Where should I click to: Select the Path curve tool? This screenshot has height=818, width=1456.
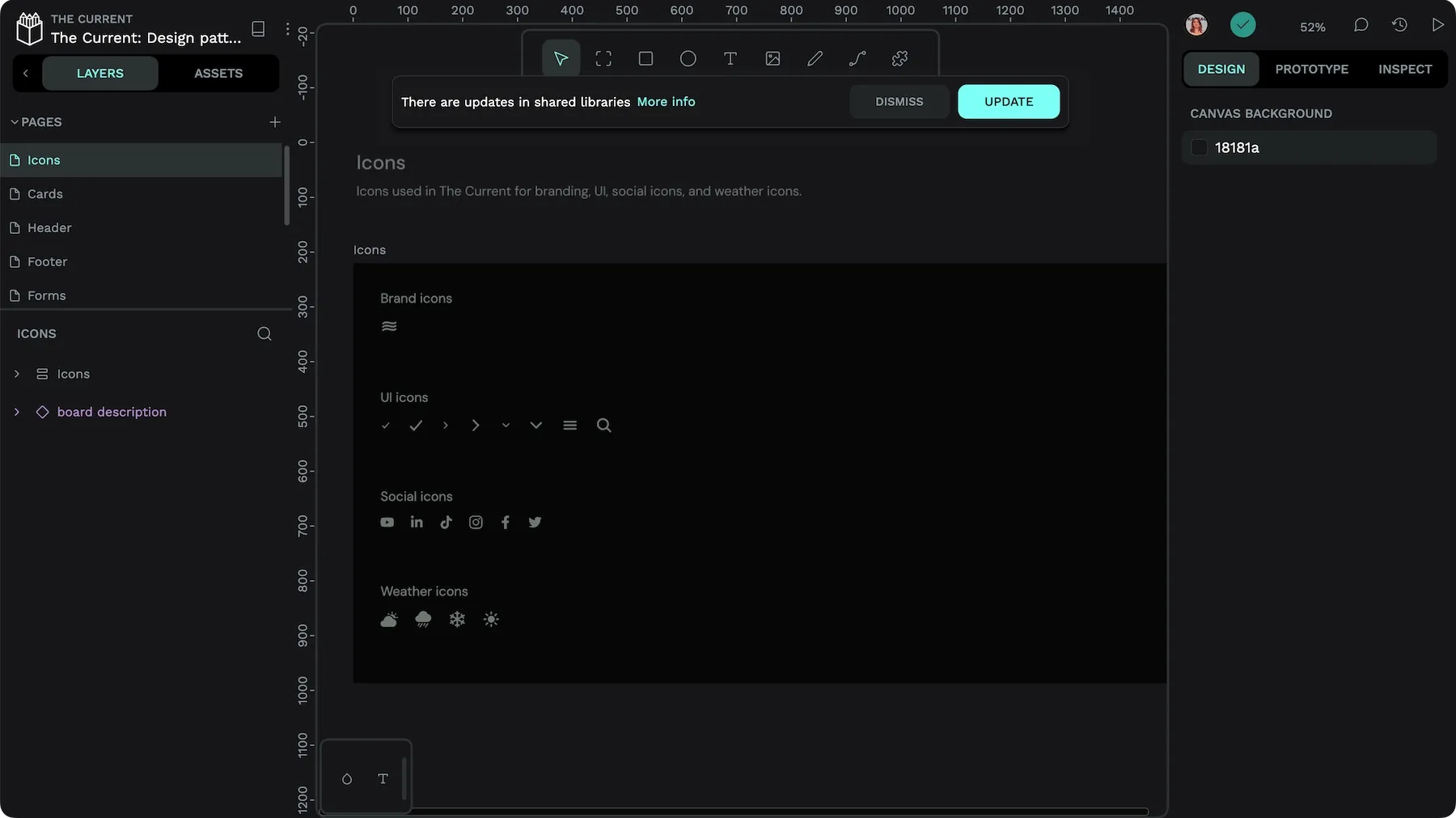(x=857, y=58)
